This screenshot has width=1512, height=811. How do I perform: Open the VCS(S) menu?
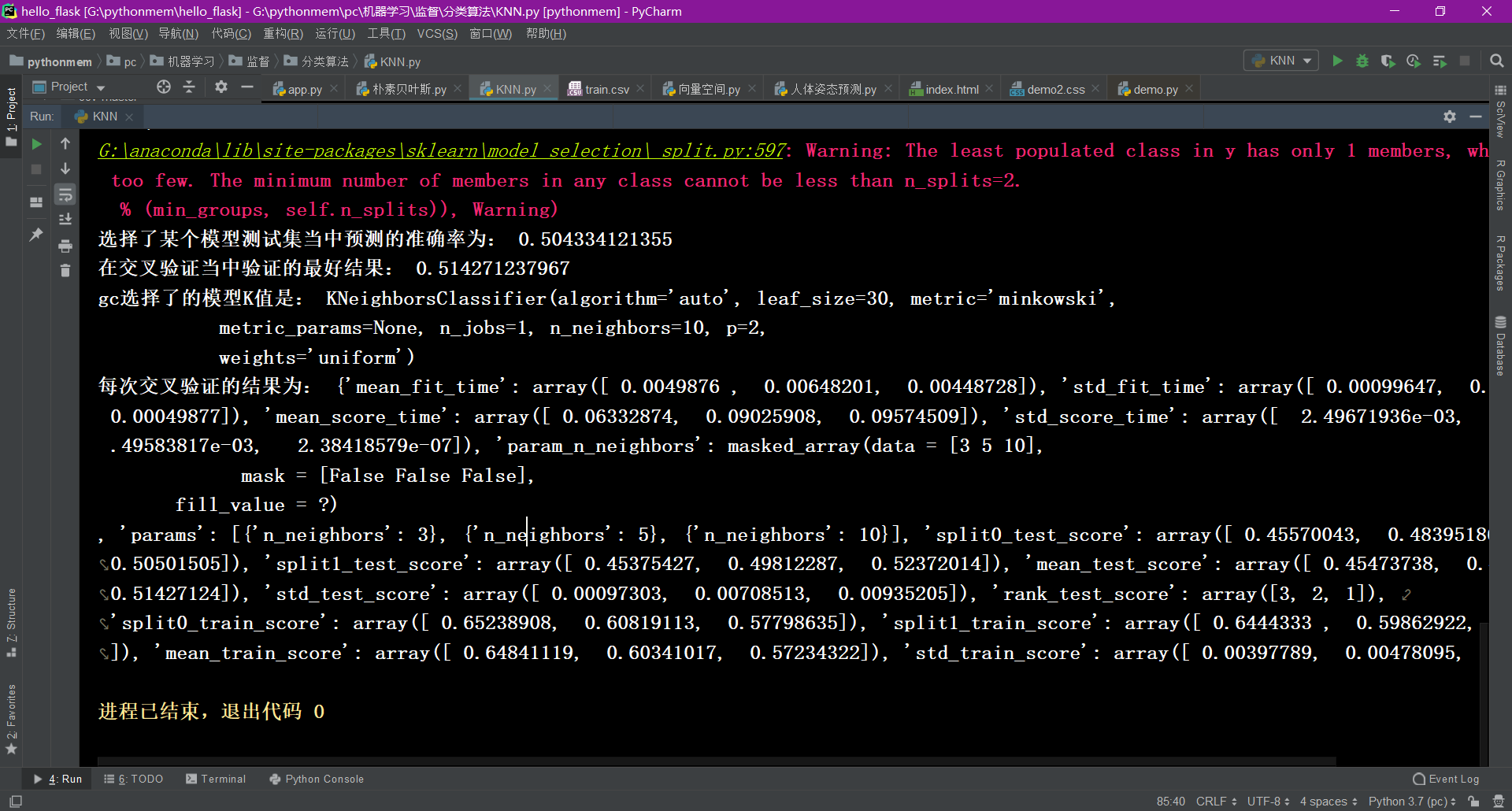point(437,34)
